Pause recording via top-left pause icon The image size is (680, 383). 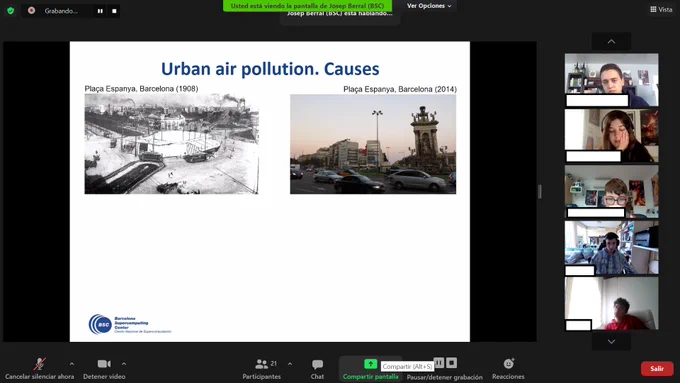coord(100,11)
